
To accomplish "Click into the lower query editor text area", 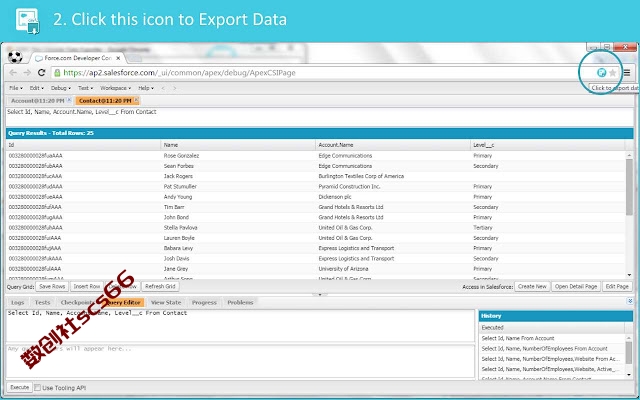I will point(240,325).
